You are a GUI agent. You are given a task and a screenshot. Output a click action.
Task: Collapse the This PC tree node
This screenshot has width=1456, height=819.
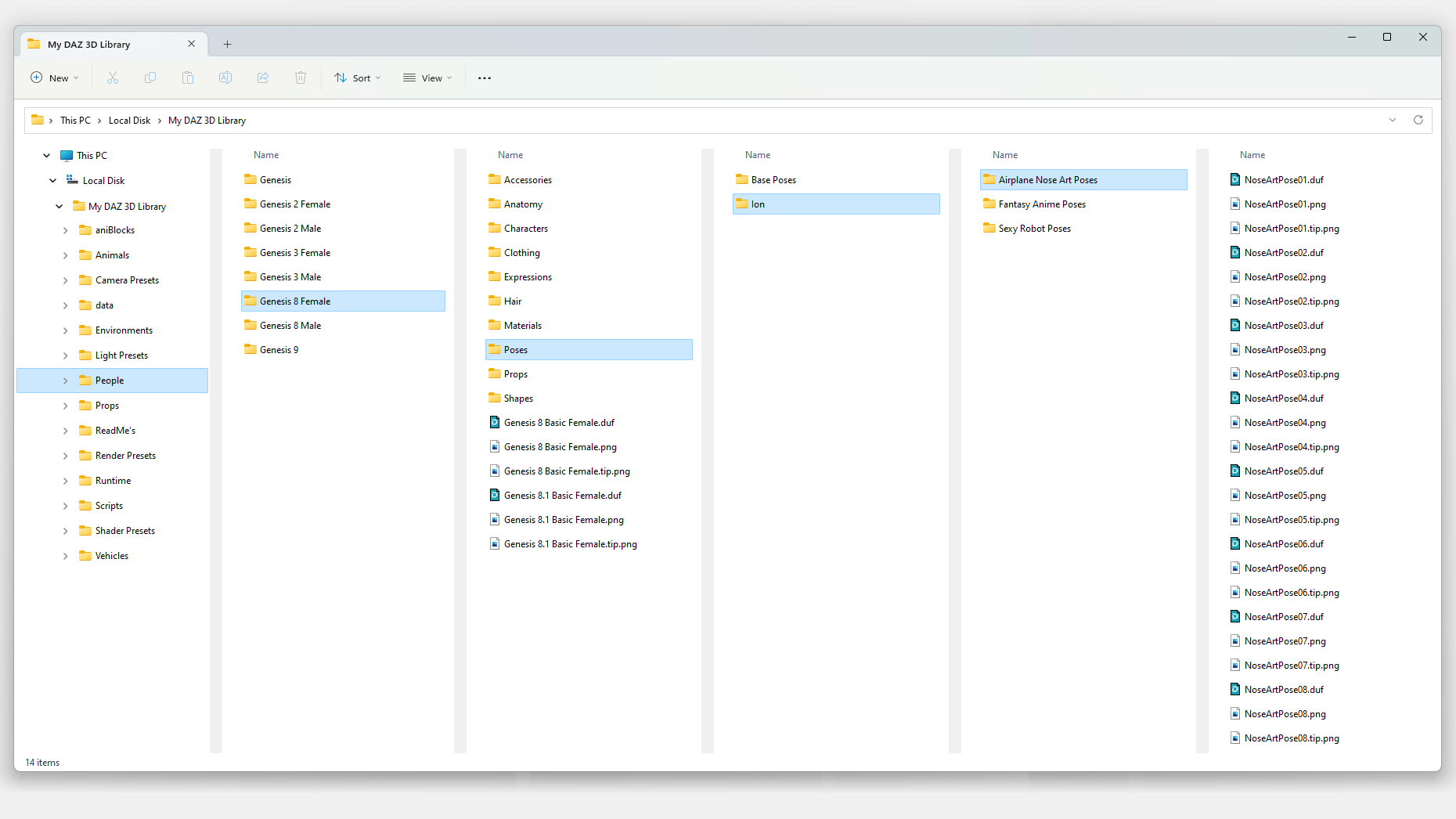[47, 155]
